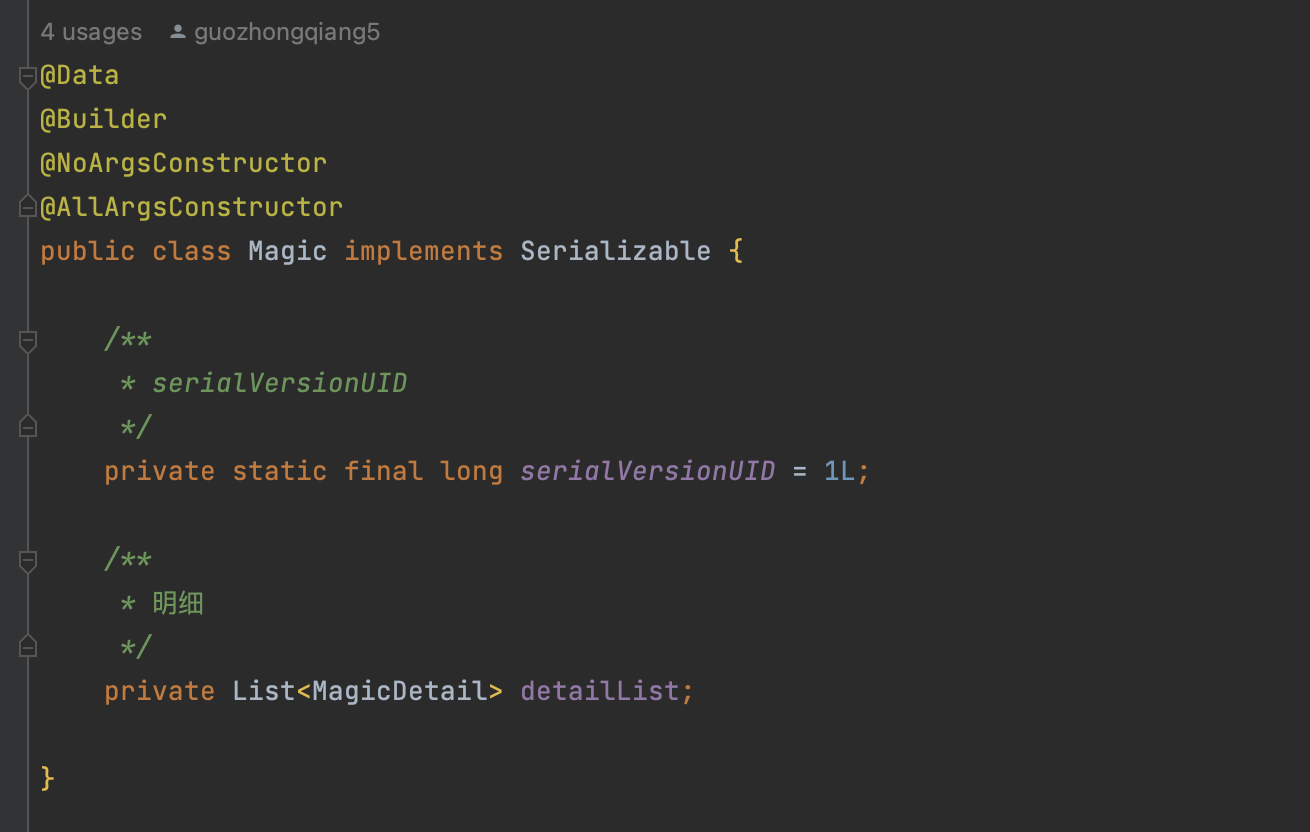Click the closing brace of the class

click(x=47, y=778)
